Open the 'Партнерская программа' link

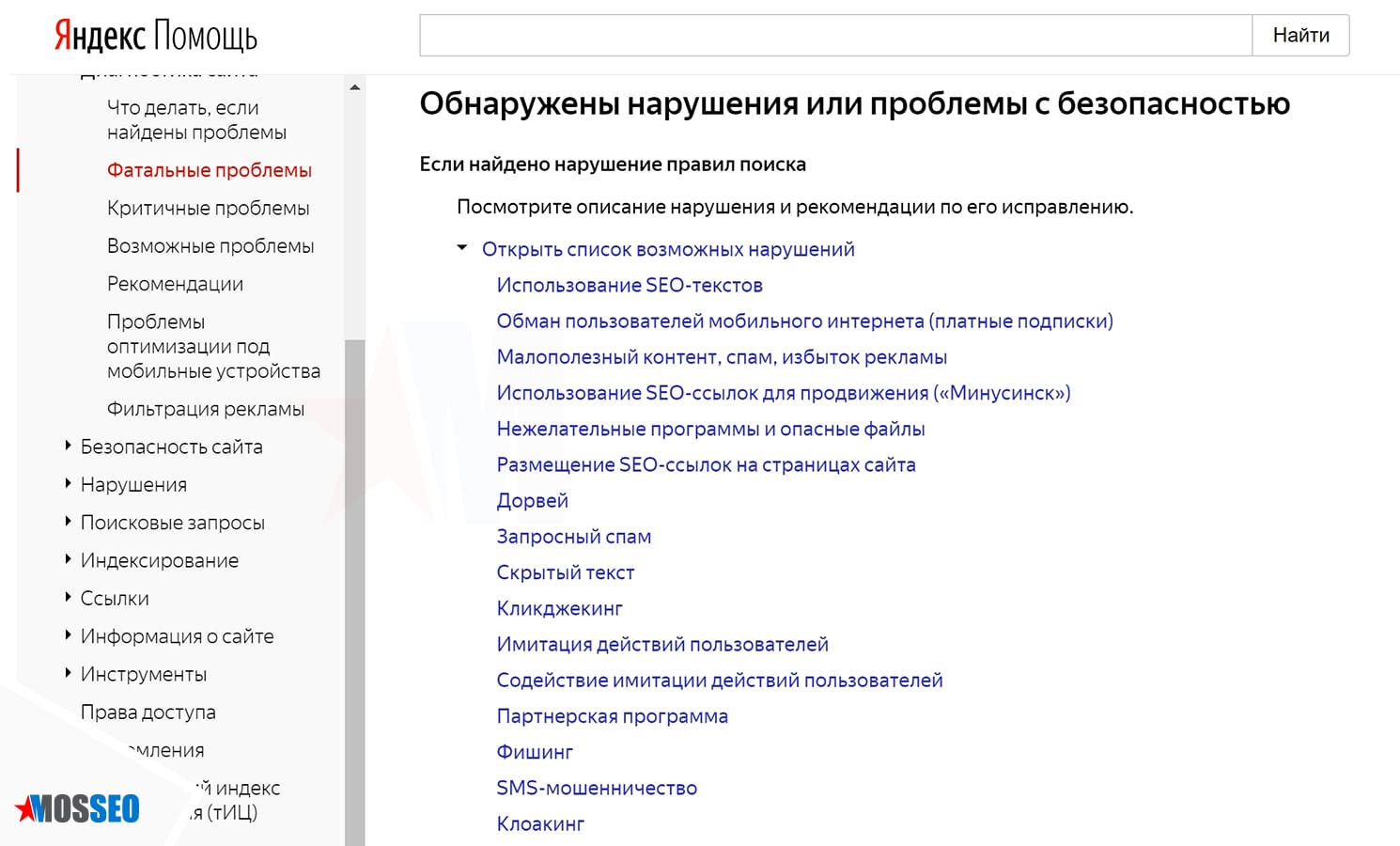(x=613, y=716)
